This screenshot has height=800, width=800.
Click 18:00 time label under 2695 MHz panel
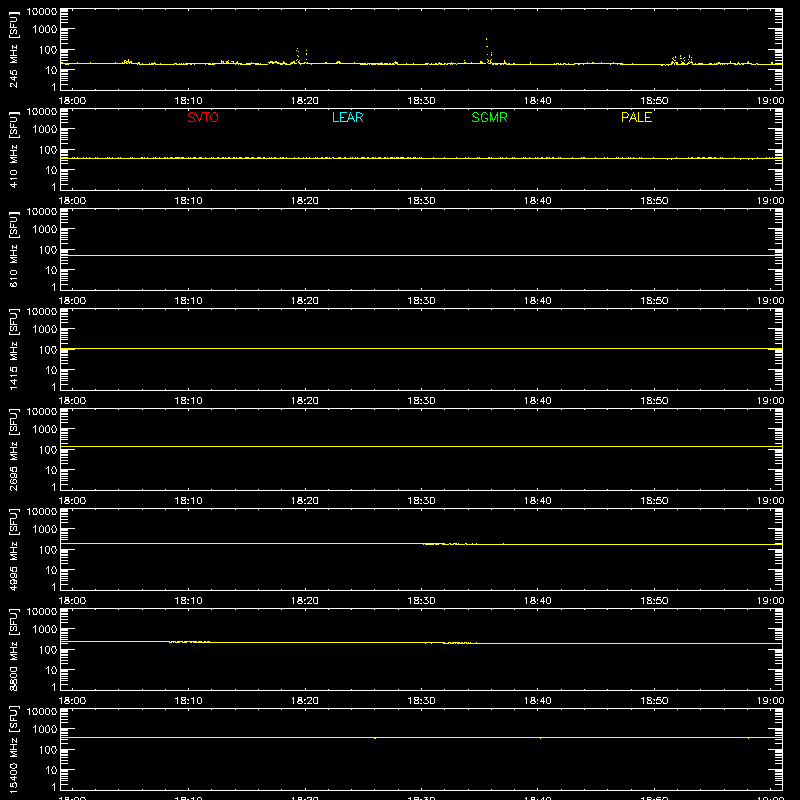pyautogui.click(x=72, y=501)
